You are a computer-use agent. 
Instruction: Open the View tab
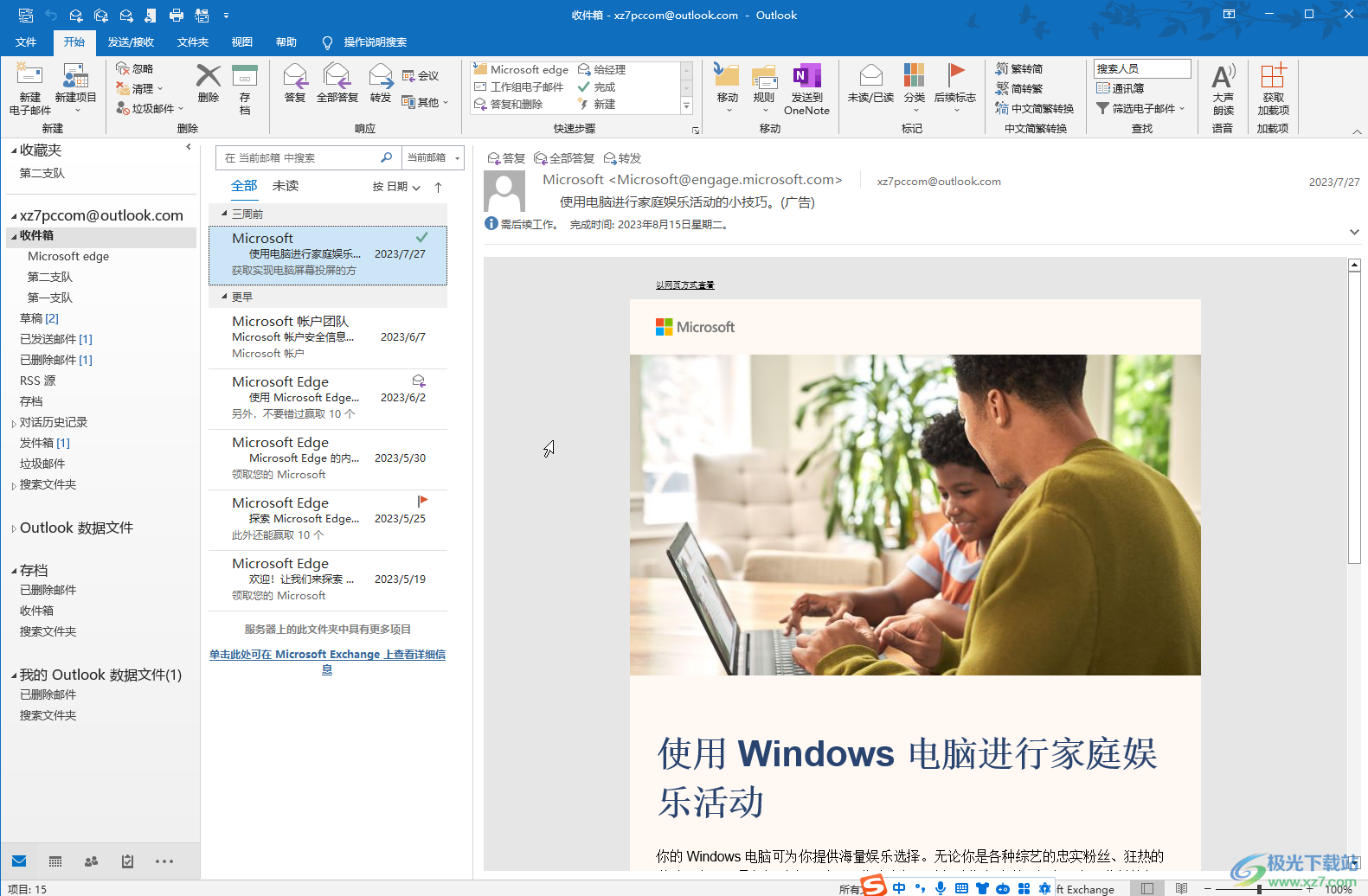(x=241, y=42)
